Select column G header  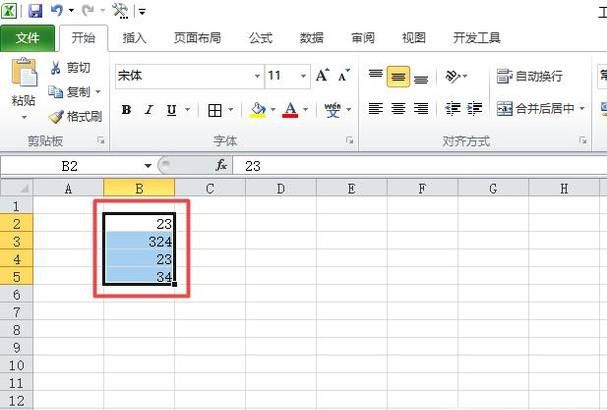(493, 189)
